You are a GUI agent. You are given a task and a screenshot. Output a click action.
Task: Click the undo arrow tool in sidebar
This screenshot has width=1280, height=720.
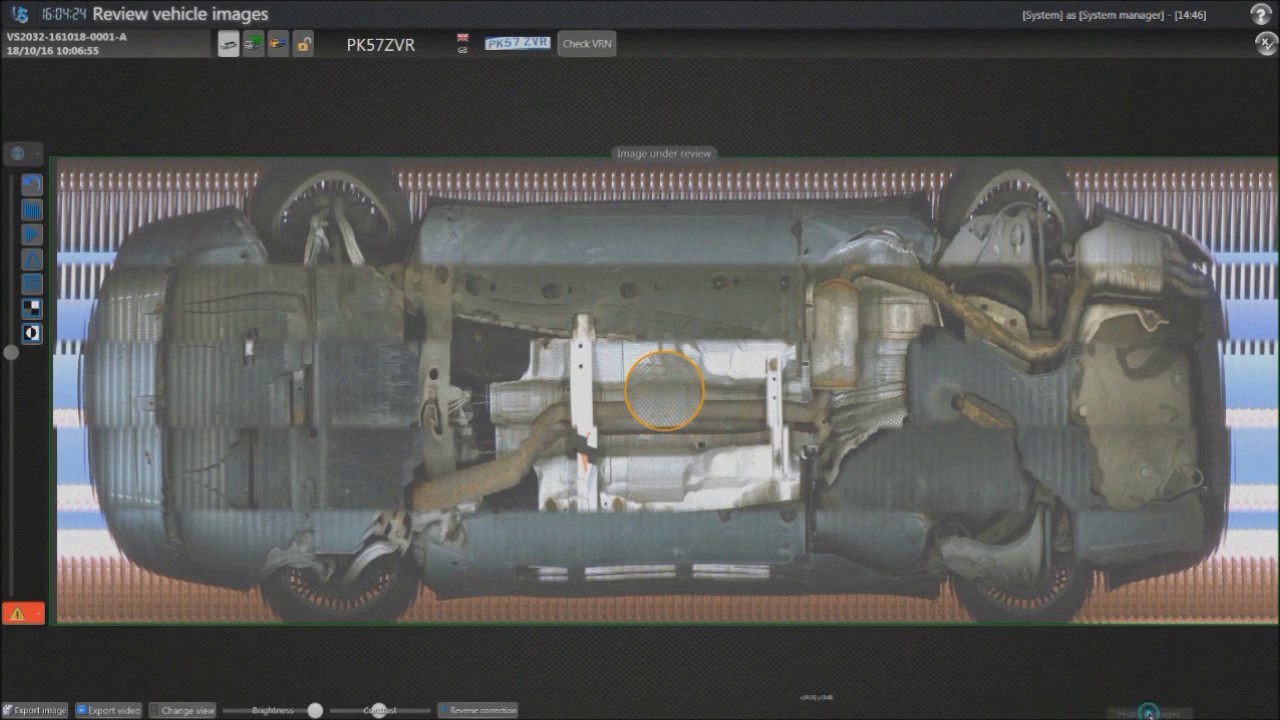tap(32, 185)
